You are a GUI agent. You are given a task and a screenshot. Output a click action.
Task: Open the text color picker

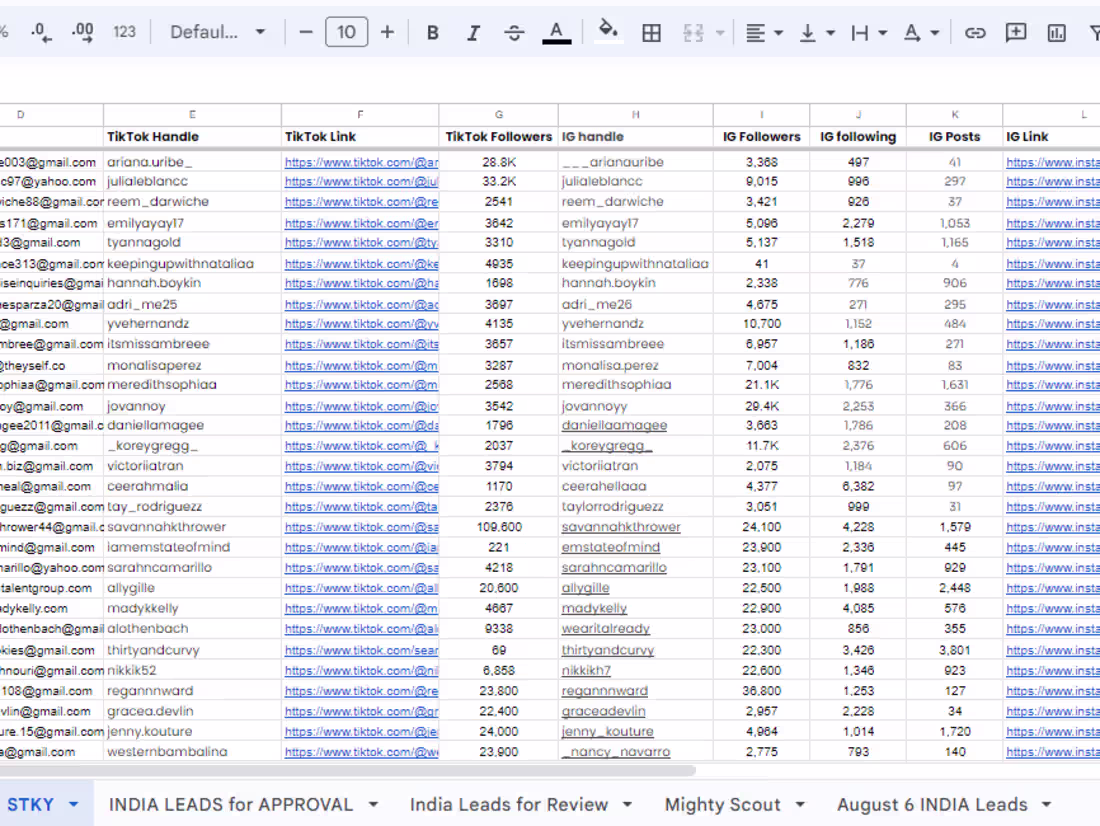(x=556, y=32)
